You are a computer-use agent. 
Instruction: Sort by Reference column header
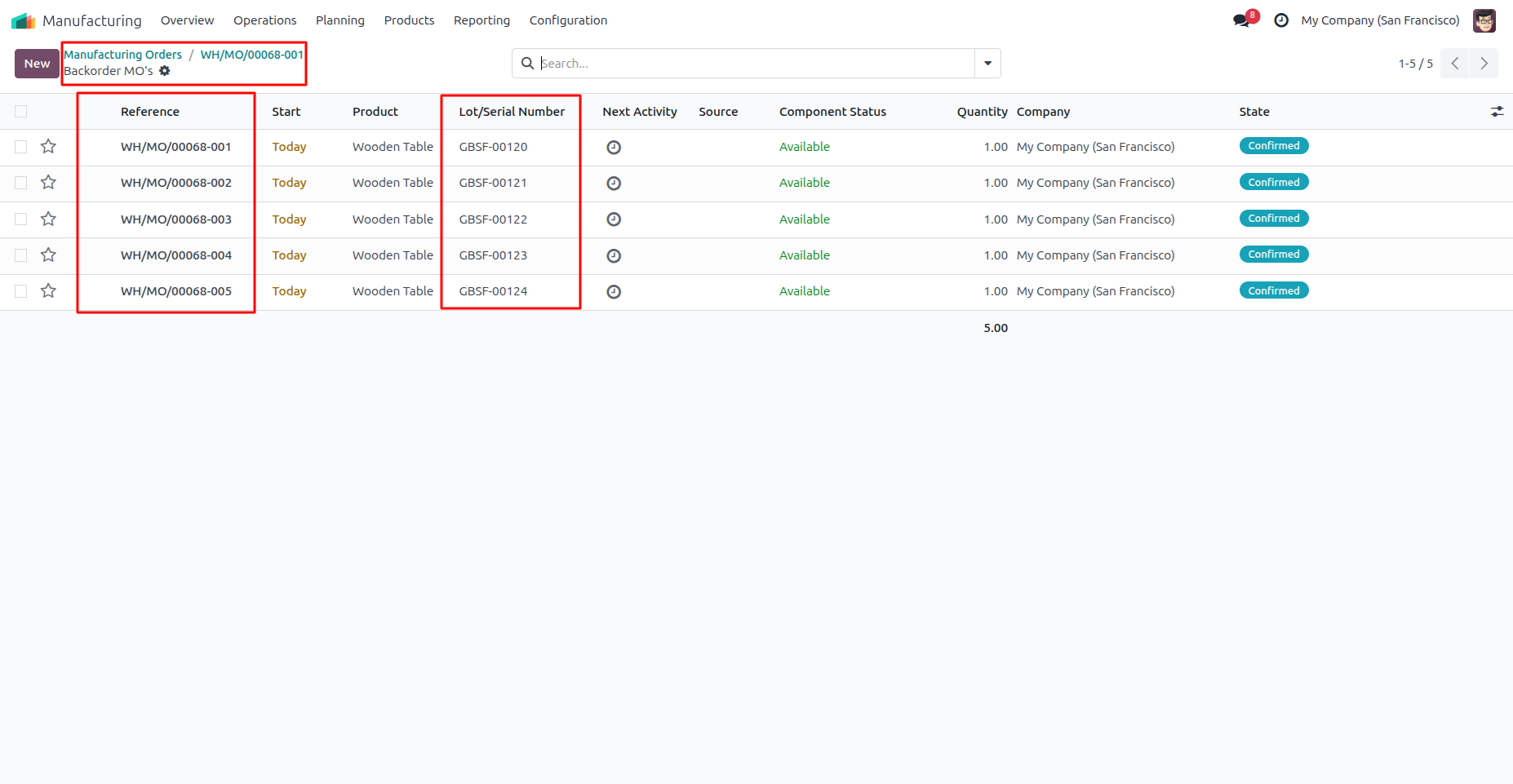(x=150, y=112)
